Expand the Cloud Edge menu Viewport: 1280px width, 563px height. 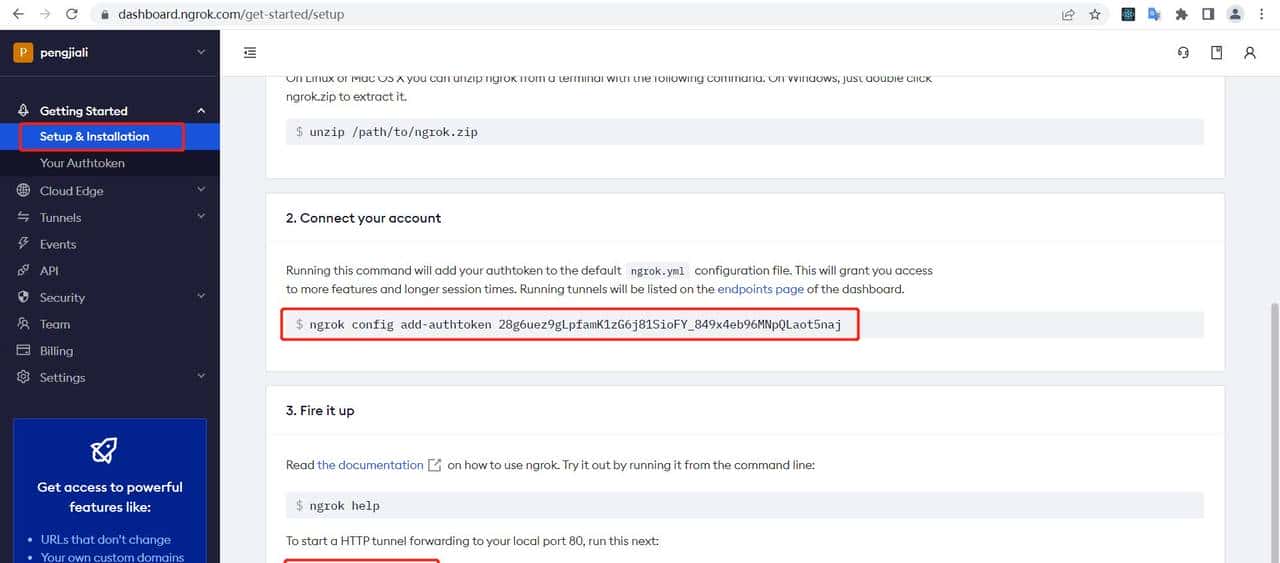click(x=201, y=190)
